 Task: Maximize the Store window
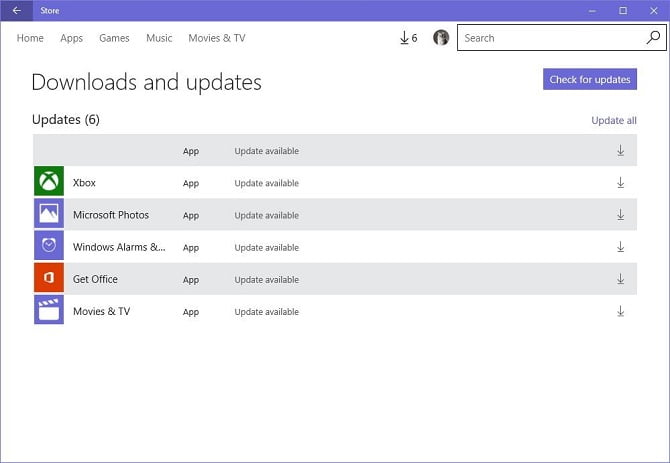(623, 11)
